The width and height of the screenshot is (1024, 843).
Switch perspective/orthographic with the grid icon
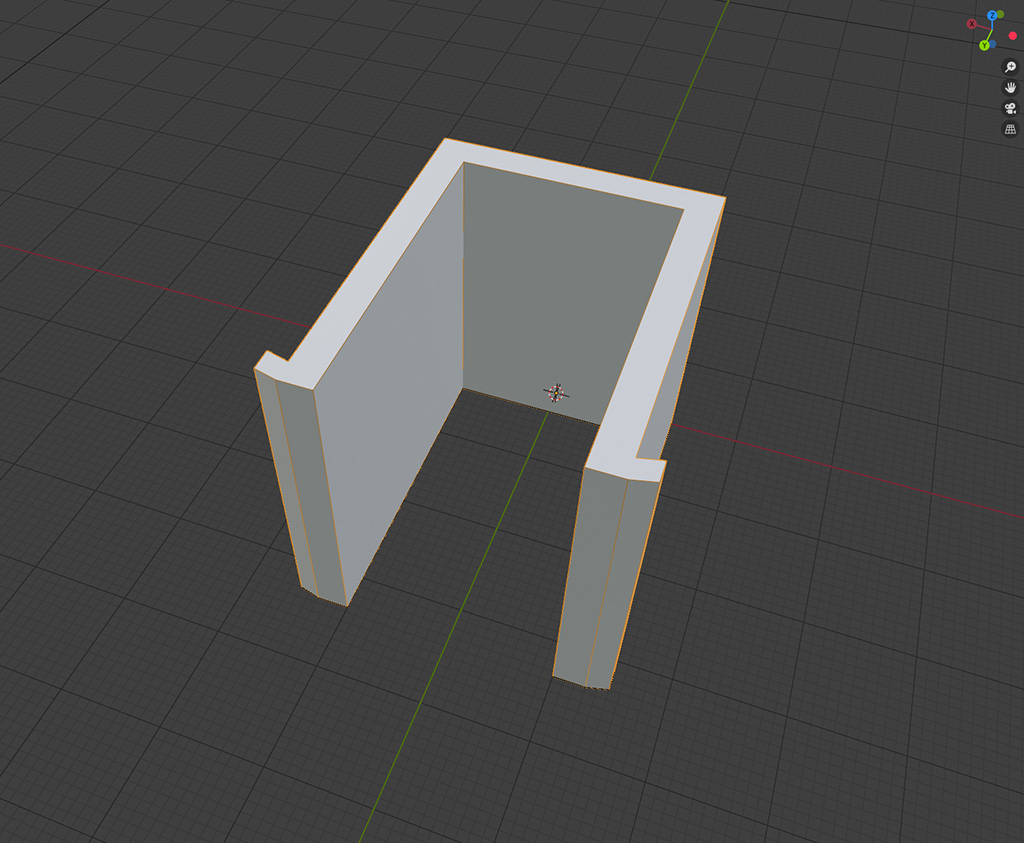(1010, 129)
